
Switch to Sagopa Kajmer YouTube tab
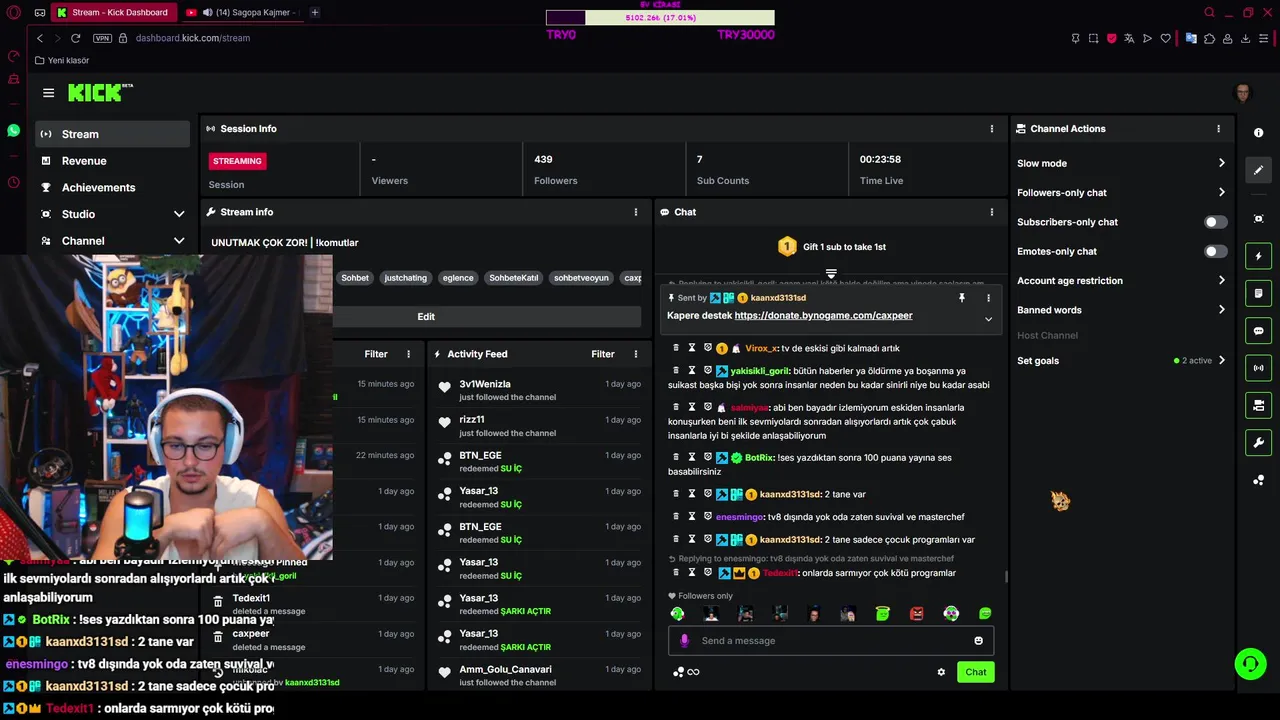pos(243,13)
